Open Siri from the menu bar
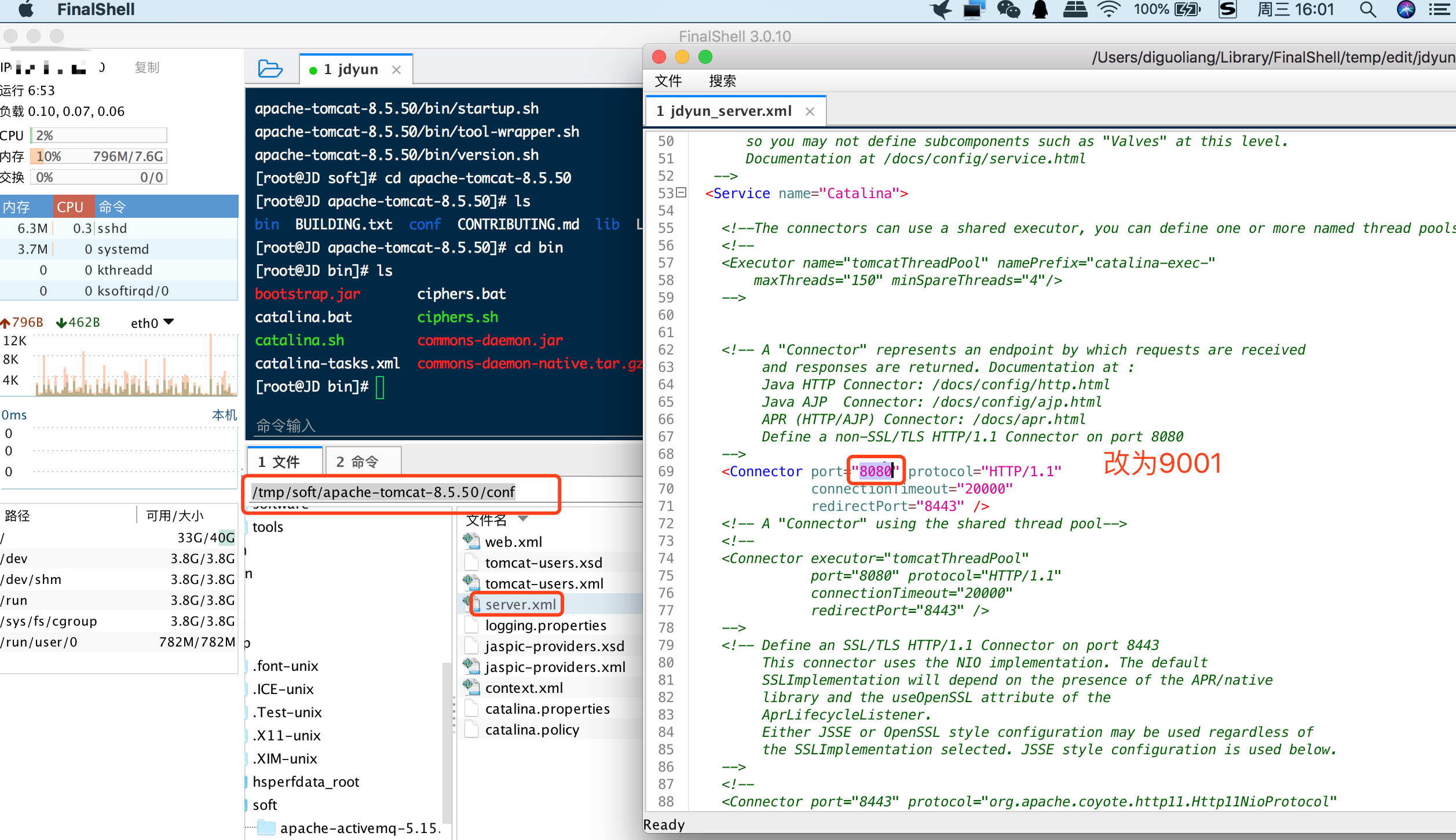 [1406, 10]
